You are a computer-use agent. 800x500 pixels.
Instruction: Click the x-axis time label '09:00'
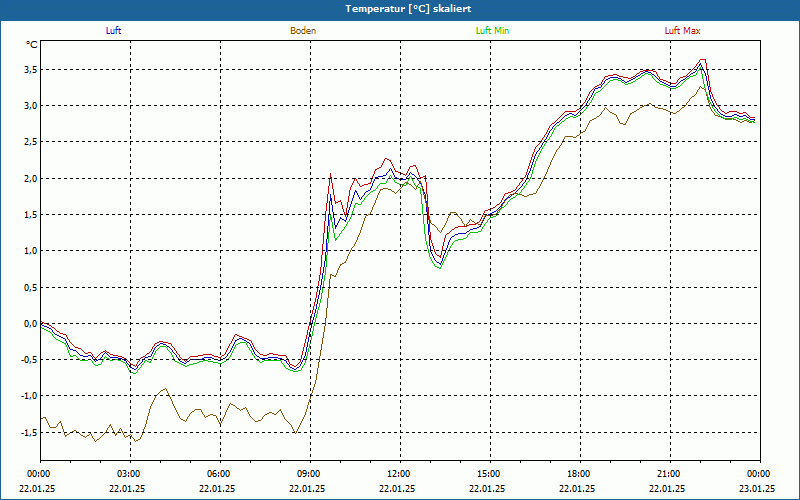point(311,474)
